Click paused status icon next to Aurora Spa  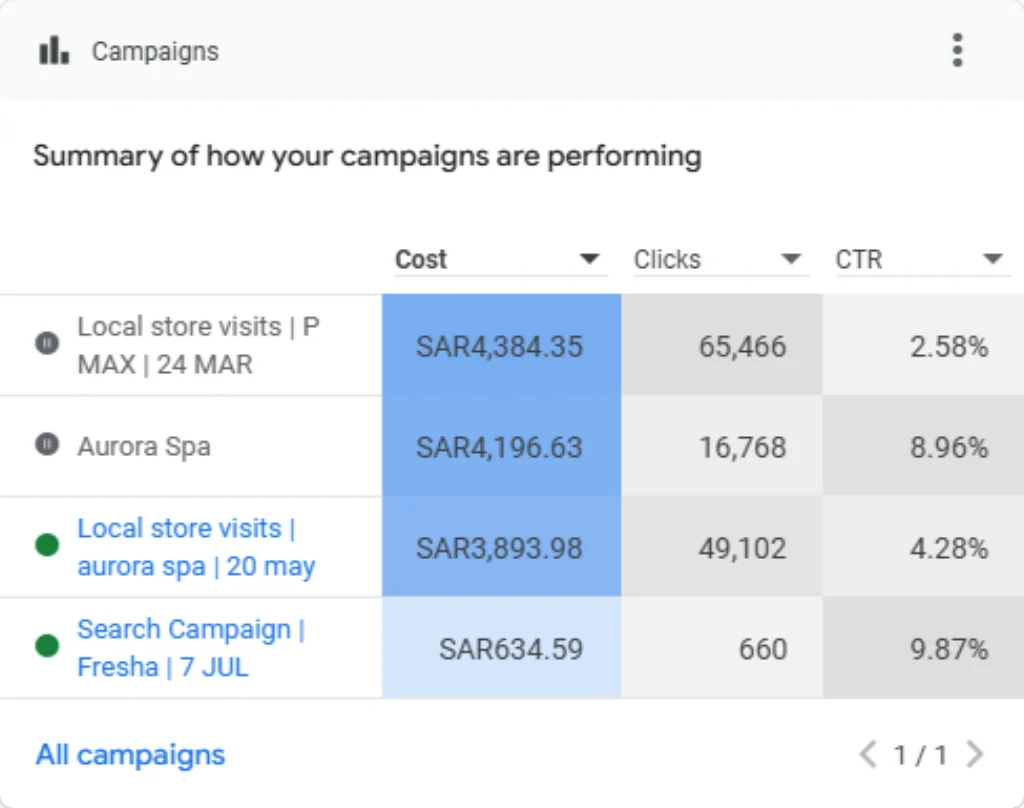tap(47, 445)
